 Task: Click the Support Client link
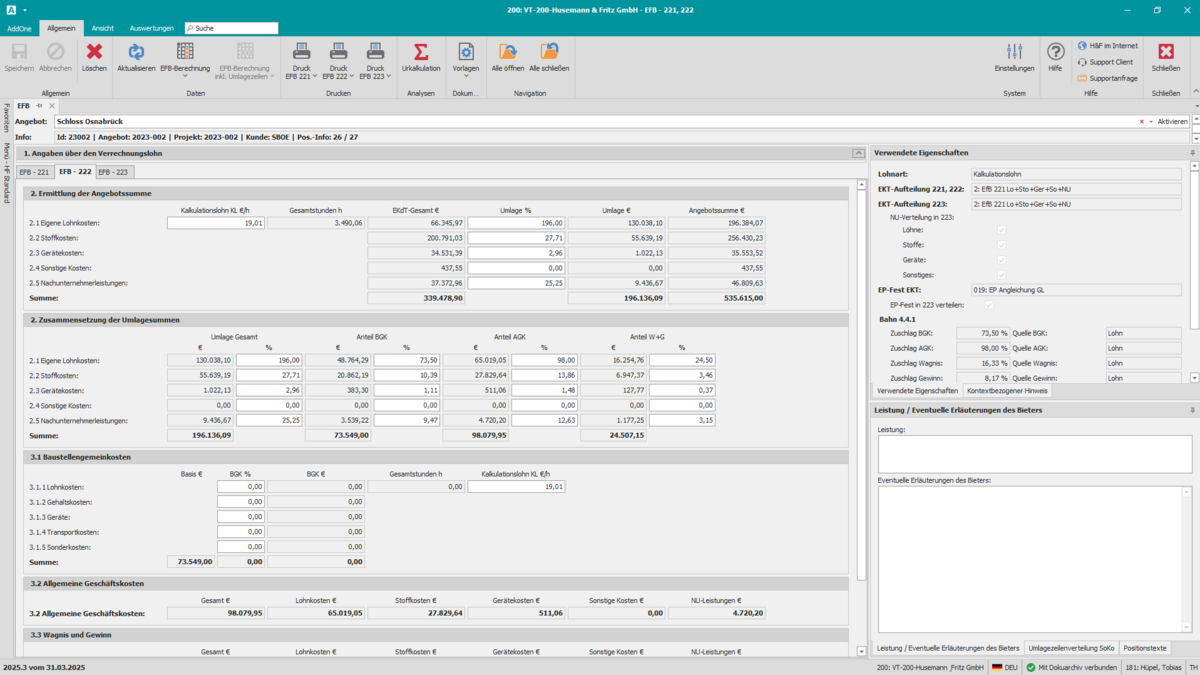coord(1110,62)
